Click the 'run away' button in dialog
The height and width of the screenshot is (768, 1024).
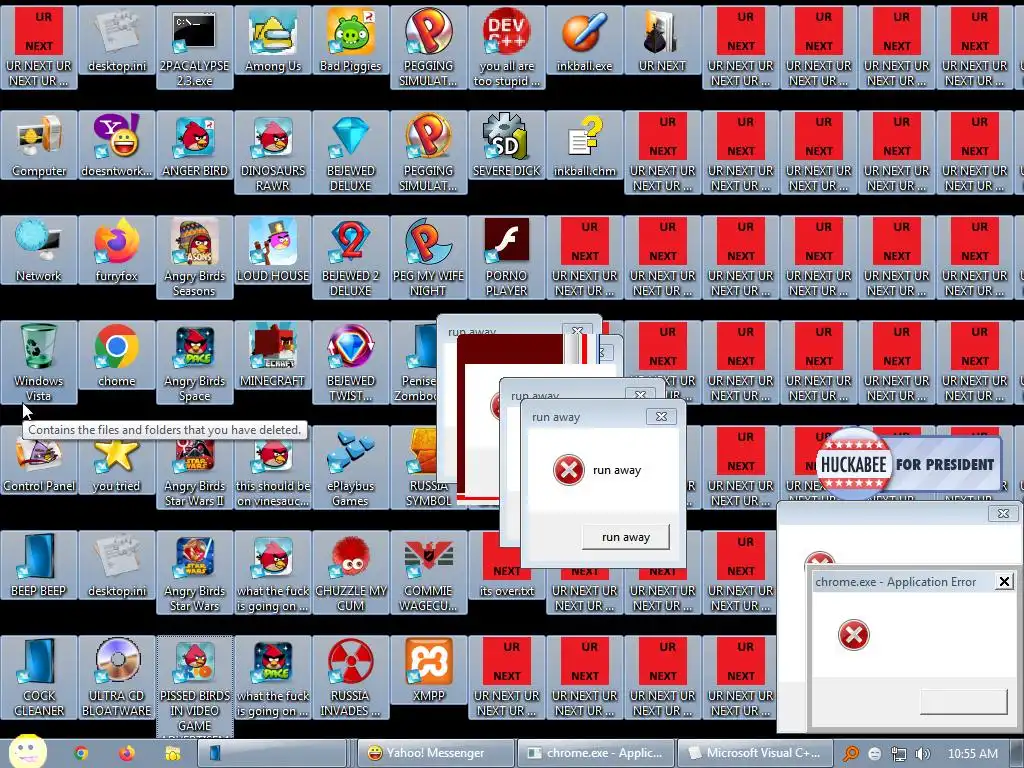pyautogui.click(x=626, y=537)
